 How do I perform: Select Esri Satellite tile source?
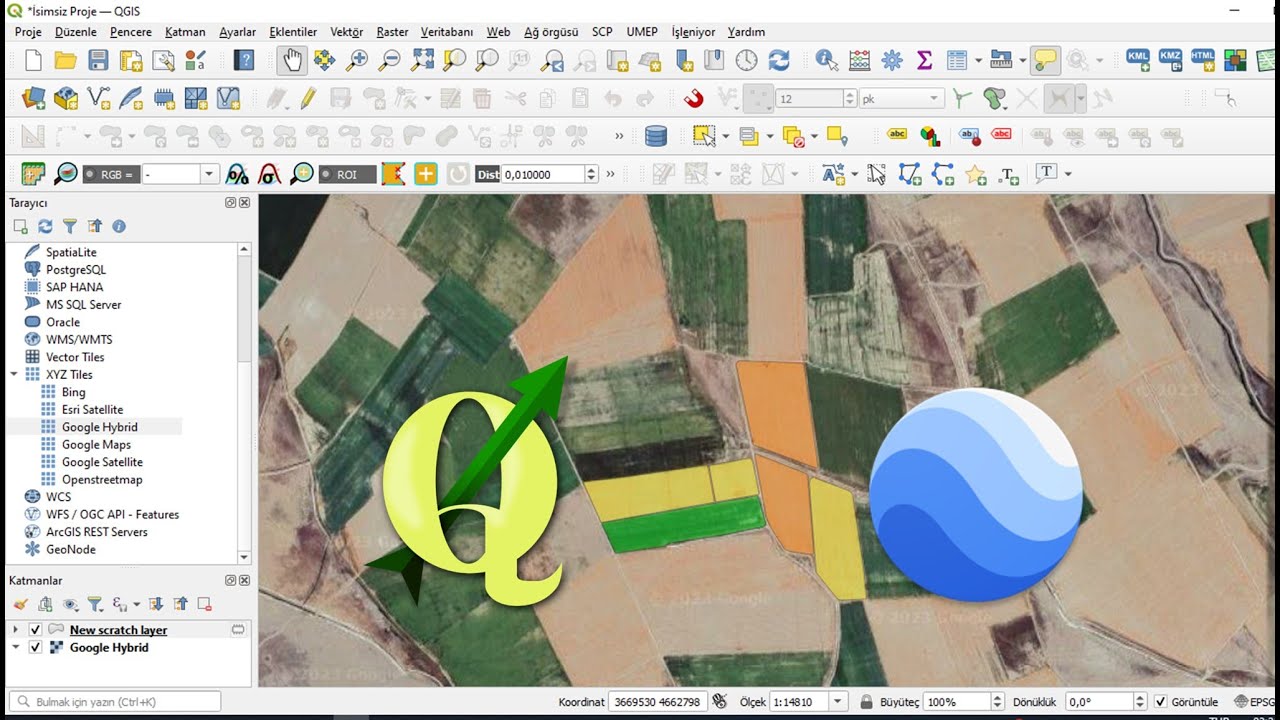point(92,410)
